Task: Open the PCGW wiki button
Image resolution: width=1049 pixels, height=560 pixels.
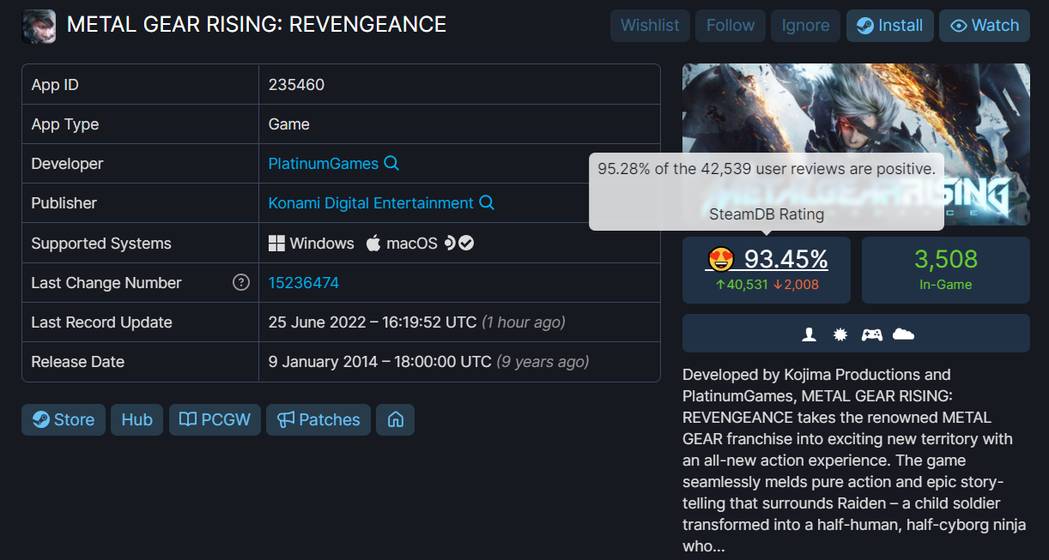Action: pos(215,419)
